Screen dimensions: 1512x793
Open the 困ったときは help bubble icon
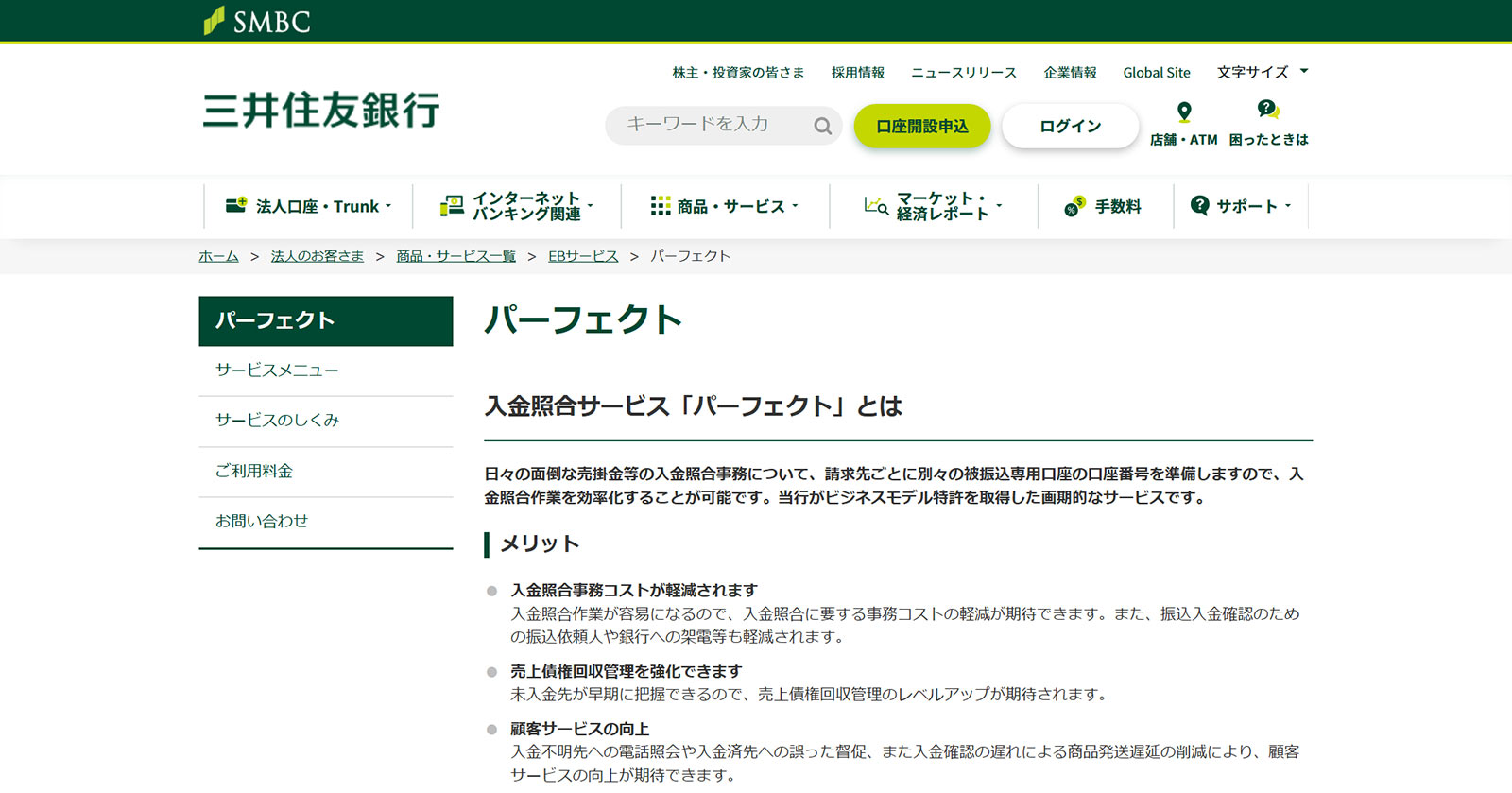click(1268, 111)
